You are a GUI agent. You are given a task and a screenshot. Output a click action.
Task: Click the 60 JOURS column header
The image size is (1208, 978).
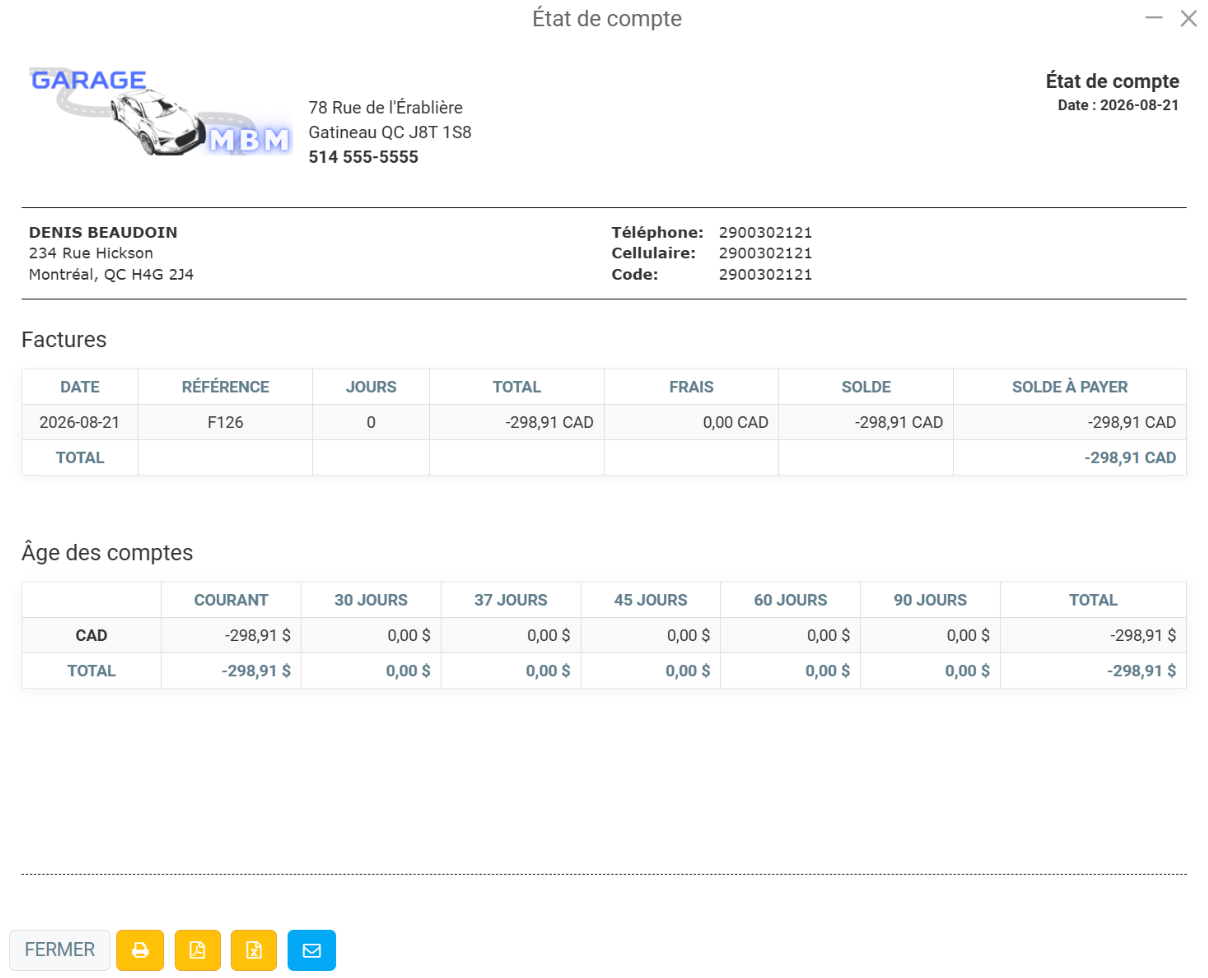791,600
